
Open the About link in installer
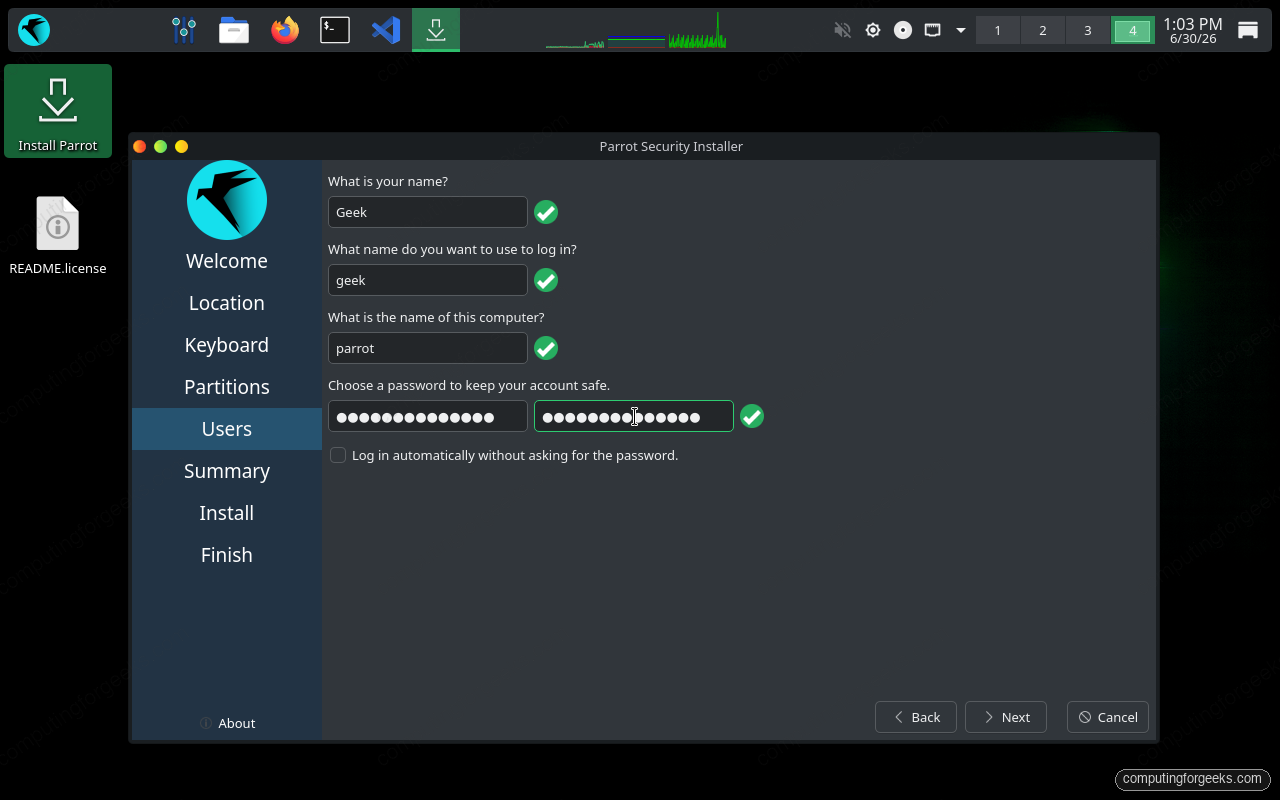[227, 723]
